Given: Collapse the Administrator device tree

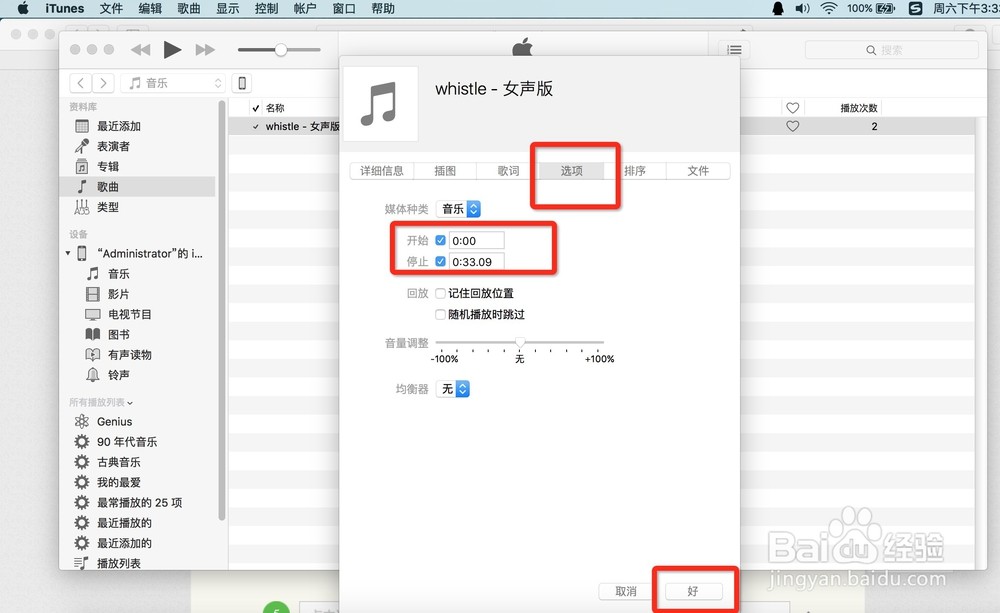Looking at the screenshot, I should [68, 253].
